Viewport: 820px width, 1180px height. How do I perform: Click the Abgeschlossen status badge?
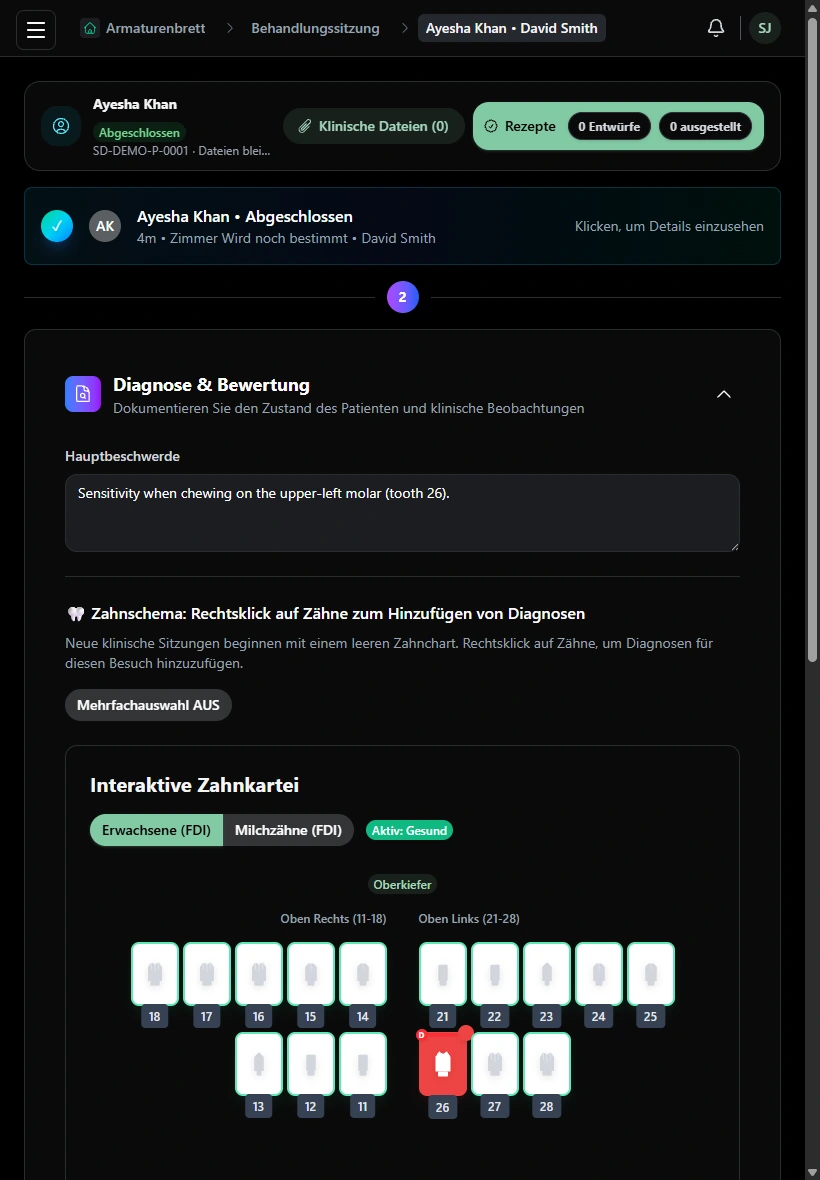[x=139, y=132]
